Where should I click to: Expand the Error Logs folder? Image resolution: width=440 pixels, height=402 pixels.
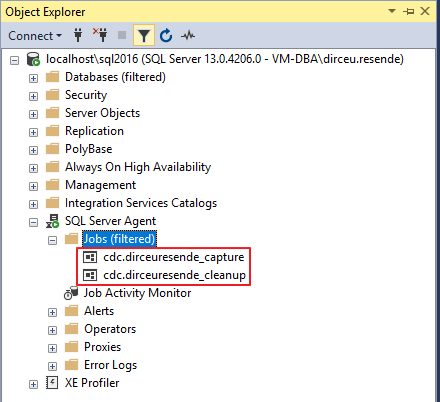(x=52, y=366)
